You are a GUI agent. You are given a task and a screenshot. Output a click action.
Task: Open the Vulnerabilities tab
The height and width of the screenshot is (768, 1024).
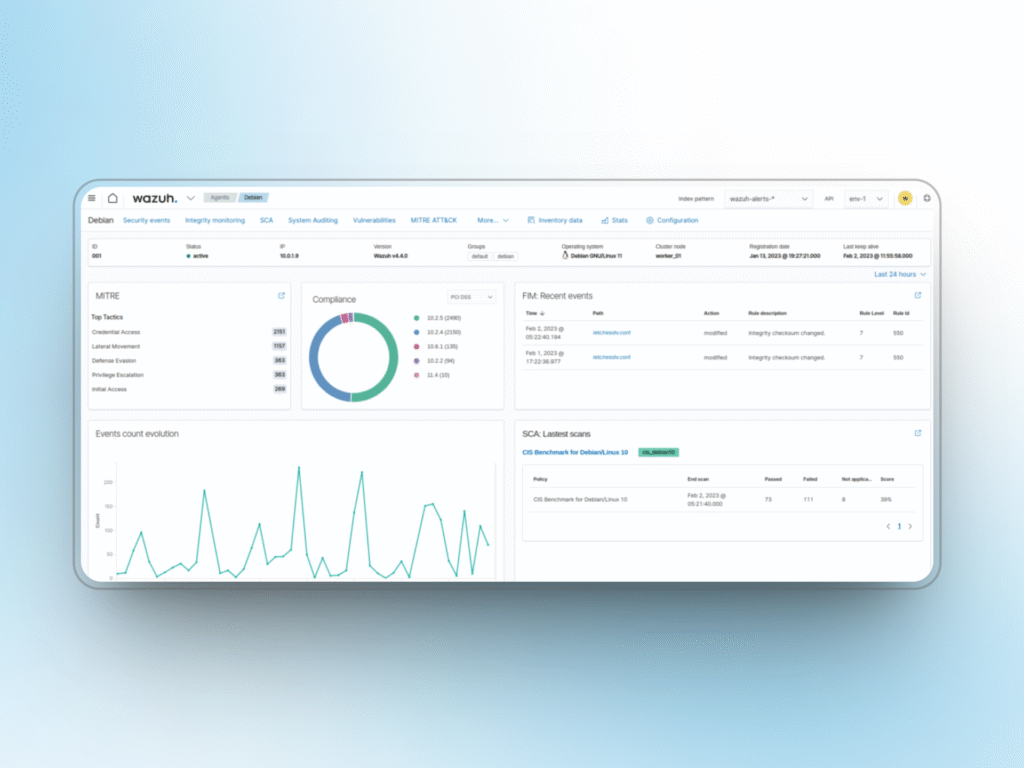point(374,220)
